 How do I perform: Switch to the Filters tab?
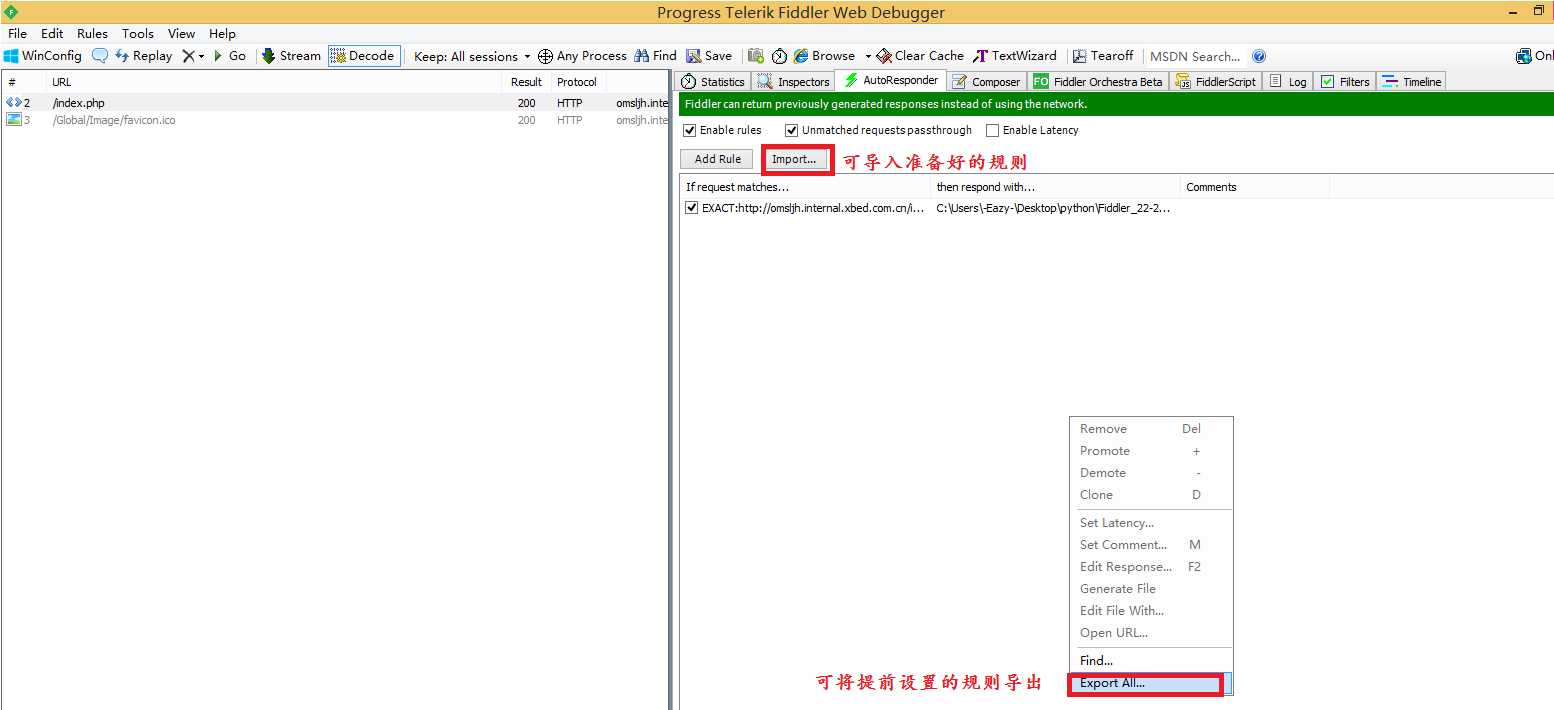click(1345, 82)
